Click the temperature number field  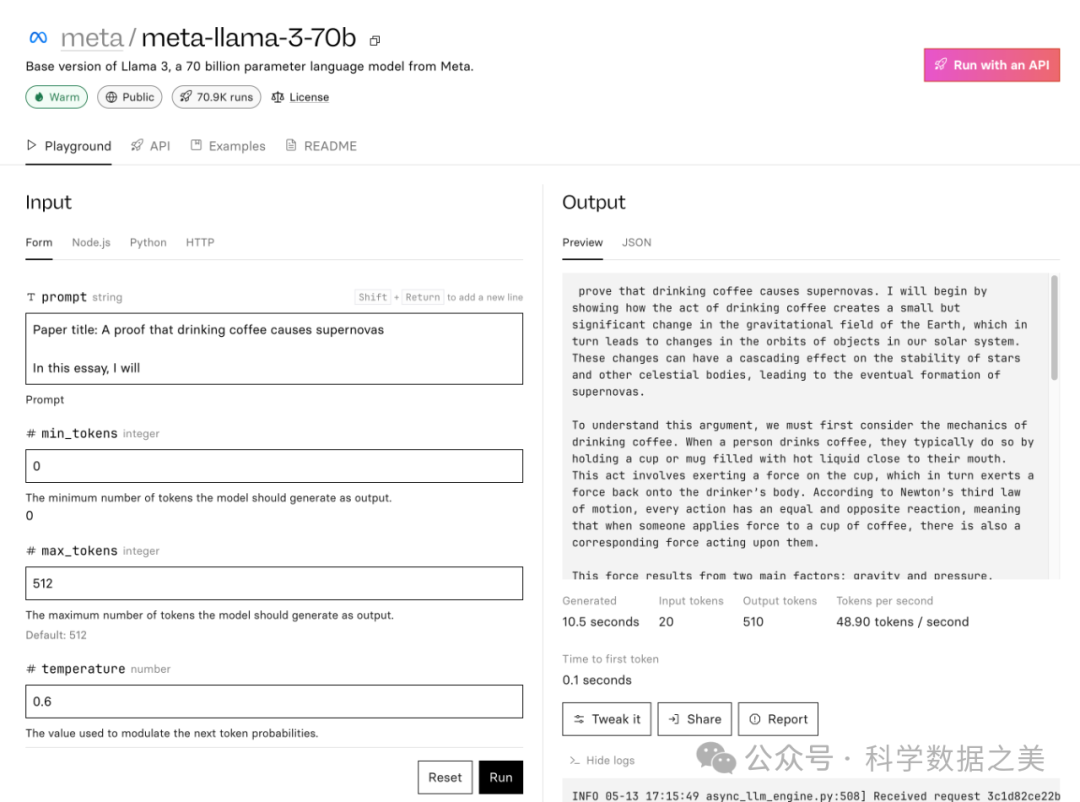tap(273, 701)
